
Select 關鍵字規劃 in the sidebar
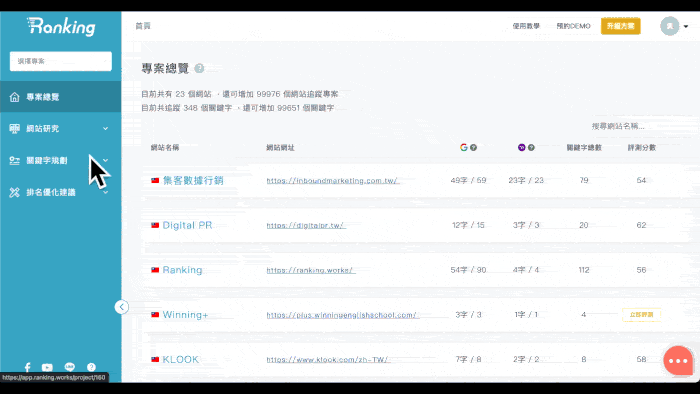pyautogui.click(x=60, y=161)
